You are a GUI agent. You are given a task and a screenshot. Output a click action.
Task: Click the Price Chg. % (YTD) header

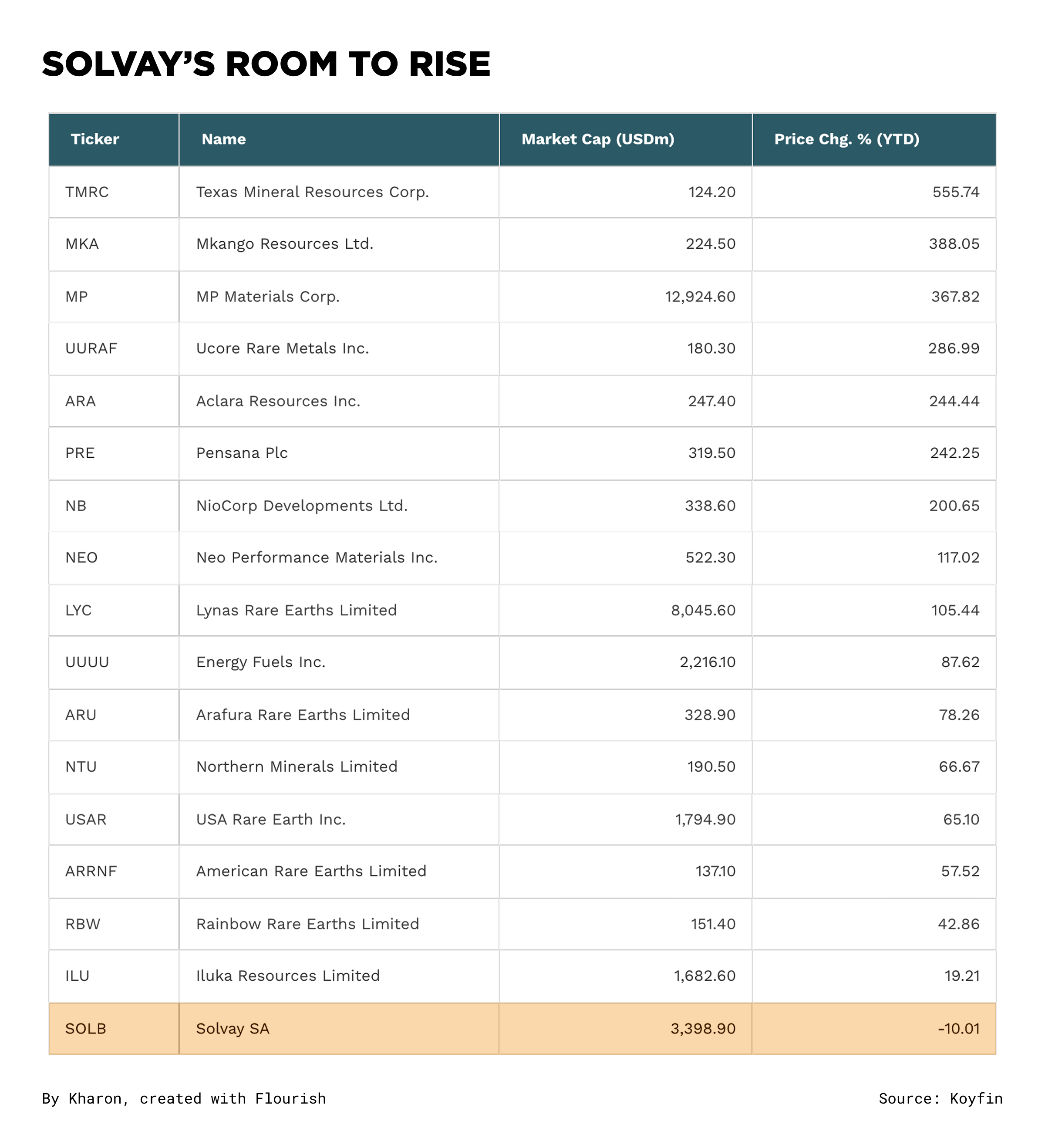846,139
